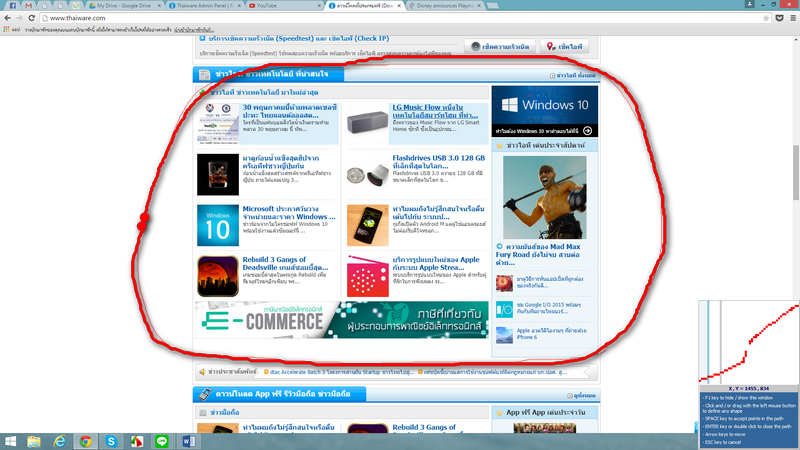Click App of the week star icon
The width and height of the screenshot is (800, 450).
[499, 413]
